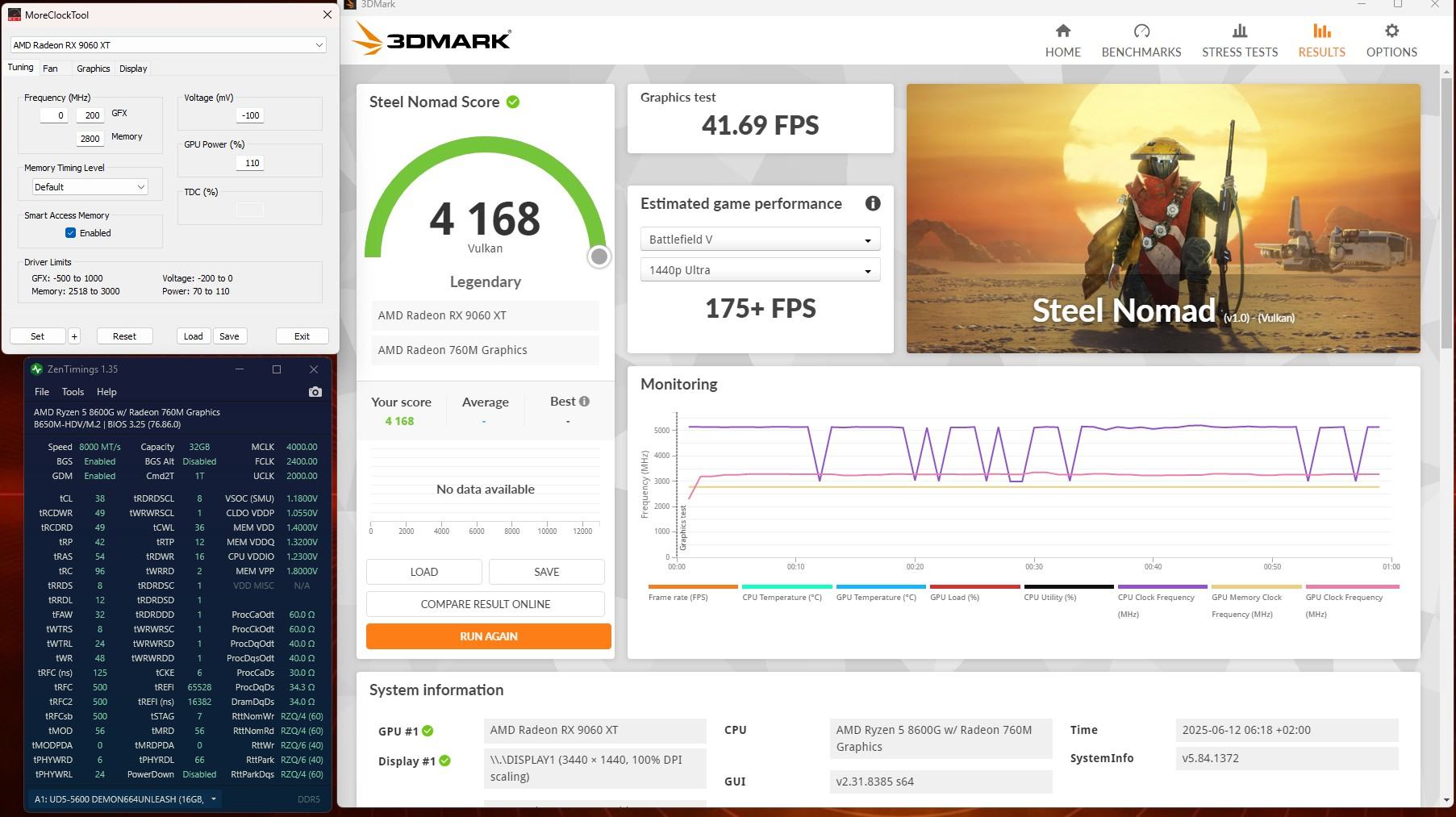Open ZenTimings Help menu
Image resolution: width=1456 pixels, height=817 pixels.
click(x=106, y=392)
